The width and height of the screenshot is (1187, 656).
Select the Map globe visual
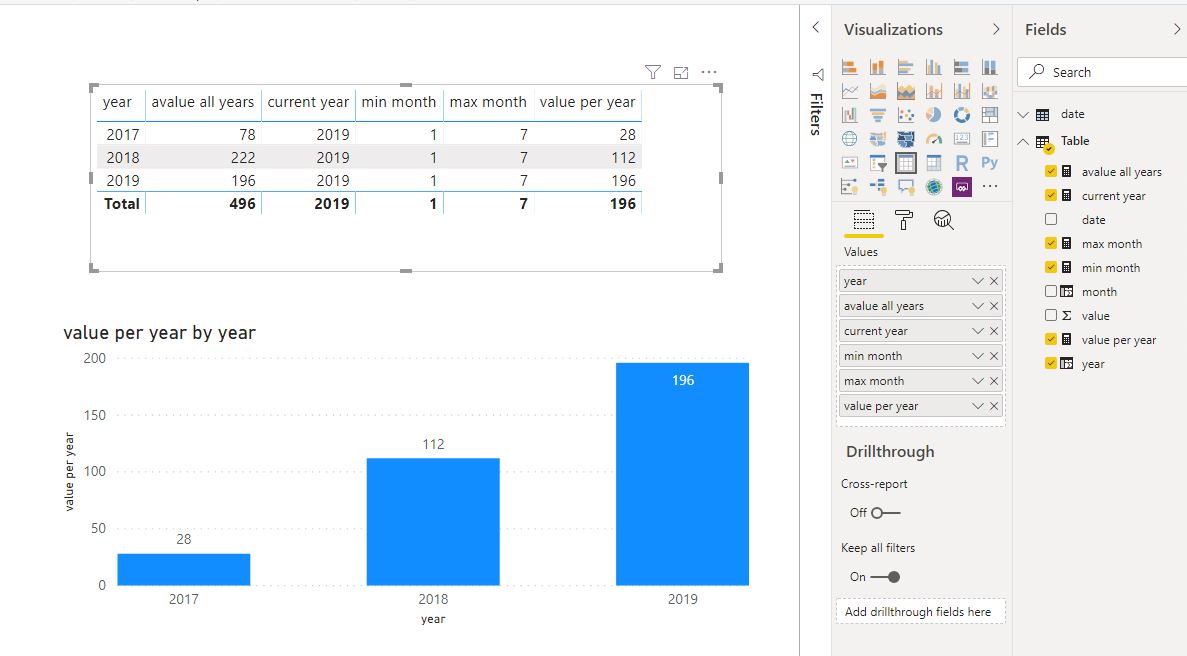click(849, 139)
